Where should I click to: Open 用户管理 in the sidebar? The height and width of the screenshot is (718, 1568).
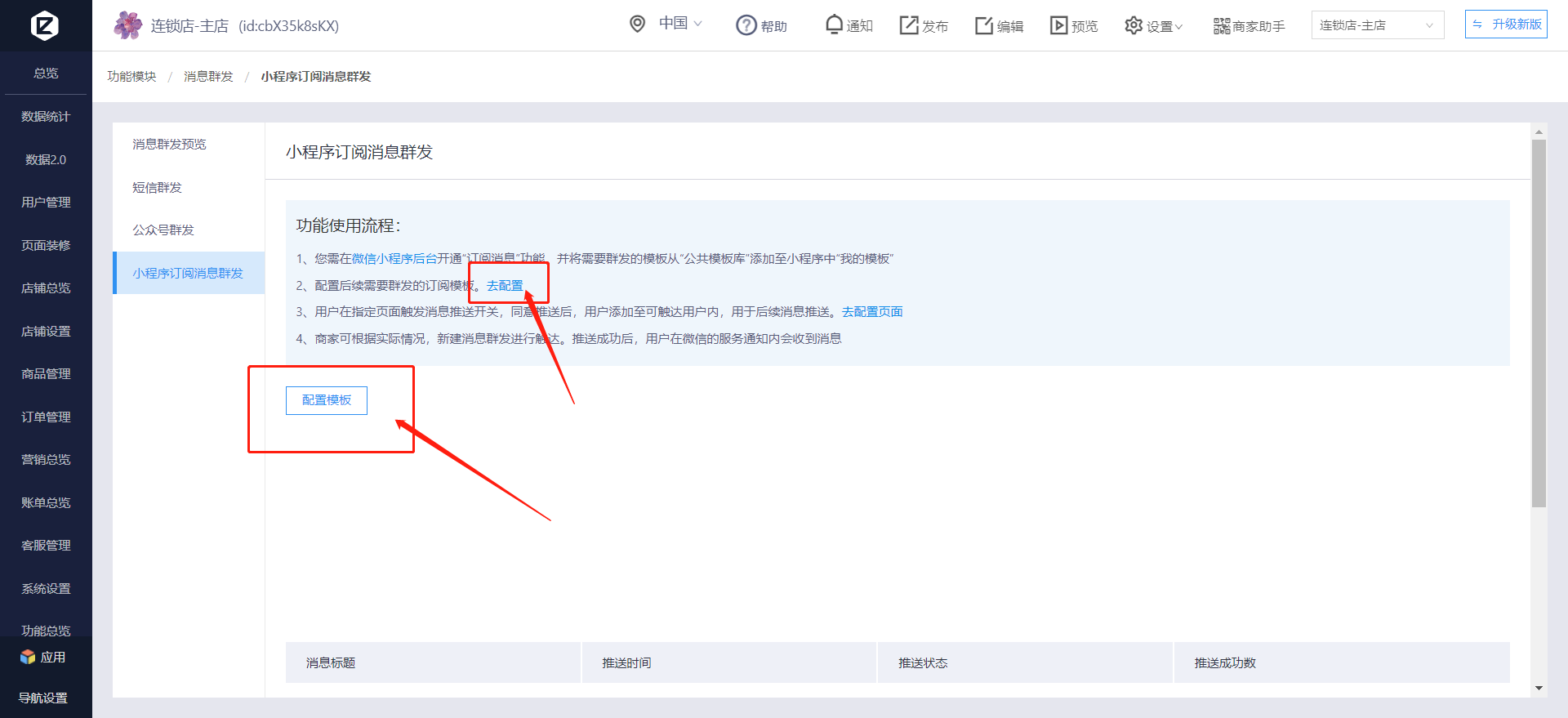[46, 202]
